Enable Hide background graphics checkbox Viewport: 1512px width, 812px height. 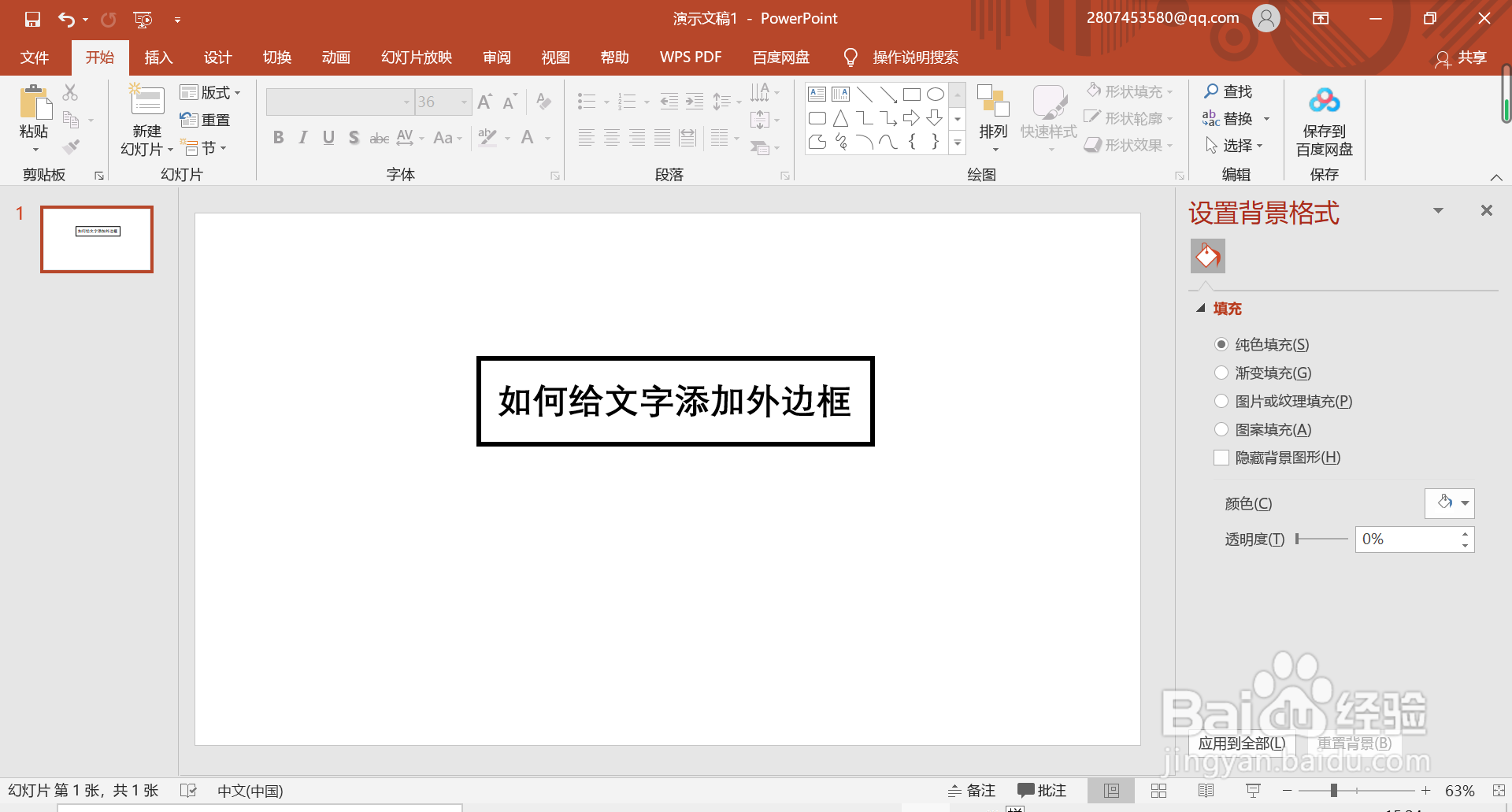pyautogui.click(x=1221, y=458)
